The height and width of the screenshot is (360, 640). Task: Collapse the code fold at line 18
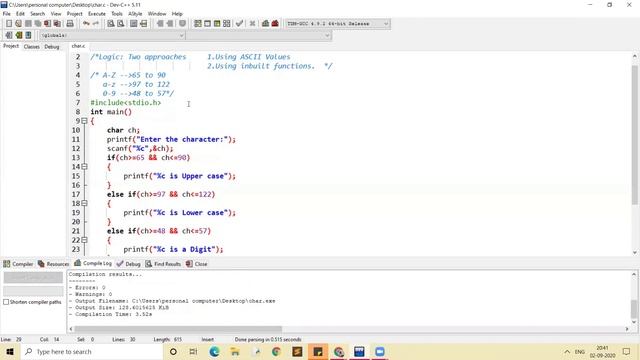pyautogui.click(x=84, y=203)
